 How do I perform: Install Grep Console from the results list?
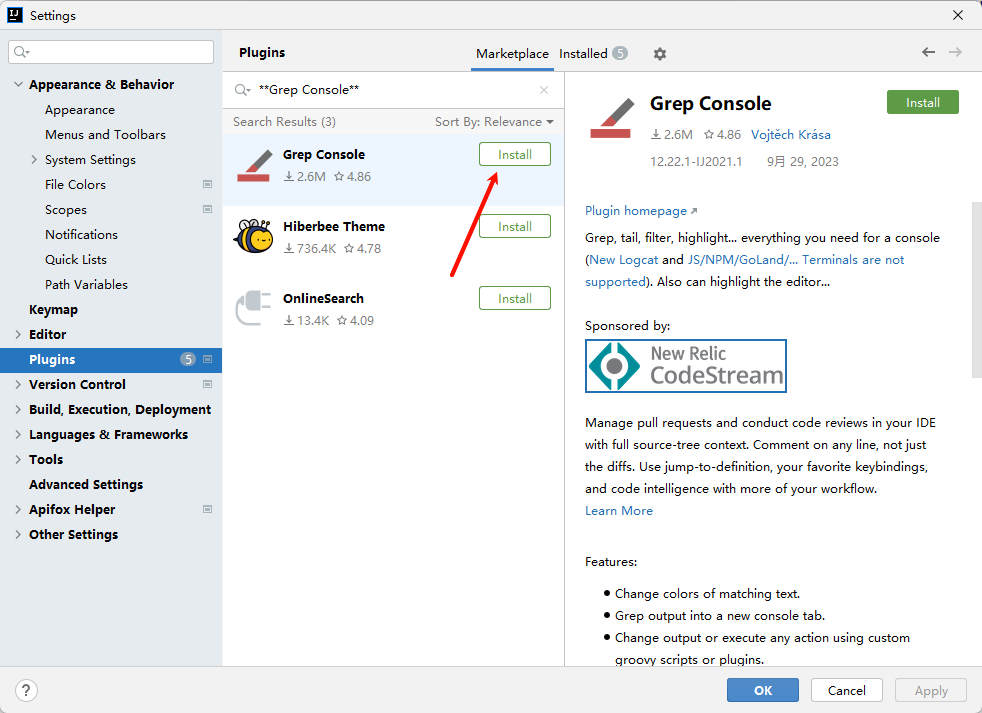(x=515, y=154)
